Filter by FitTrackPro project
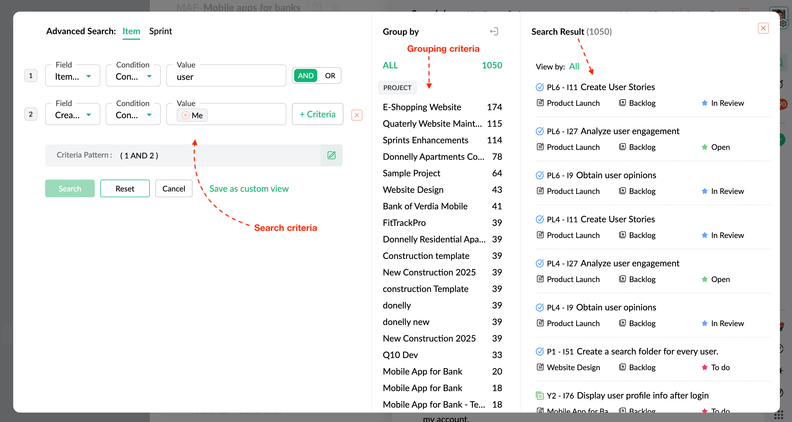 (x=442, y=223)
